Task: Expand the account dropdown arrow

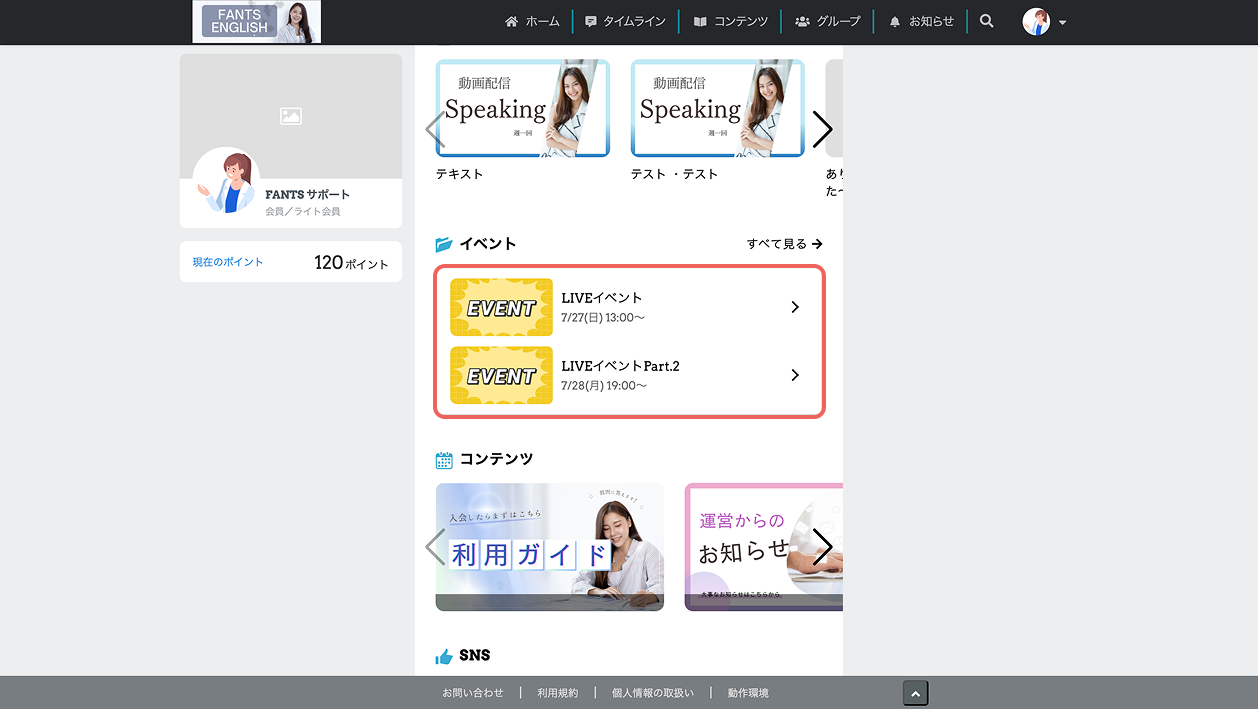Action: pos(1062,23)
